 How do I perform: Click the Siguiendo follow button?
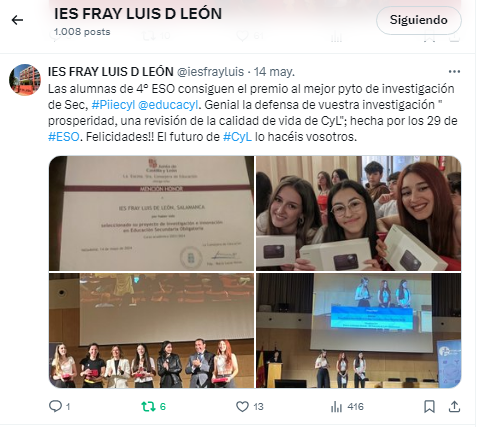pos(419,20)
